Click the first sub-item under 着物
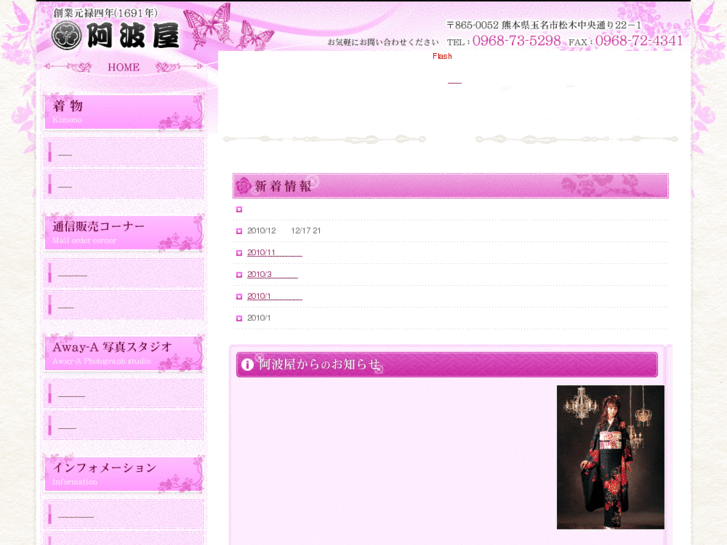 tap(124, 152)
